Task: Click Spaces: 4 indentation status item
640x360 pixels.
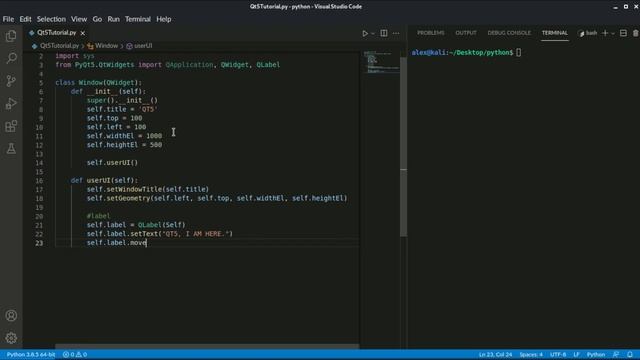Action: coord(531,354)
